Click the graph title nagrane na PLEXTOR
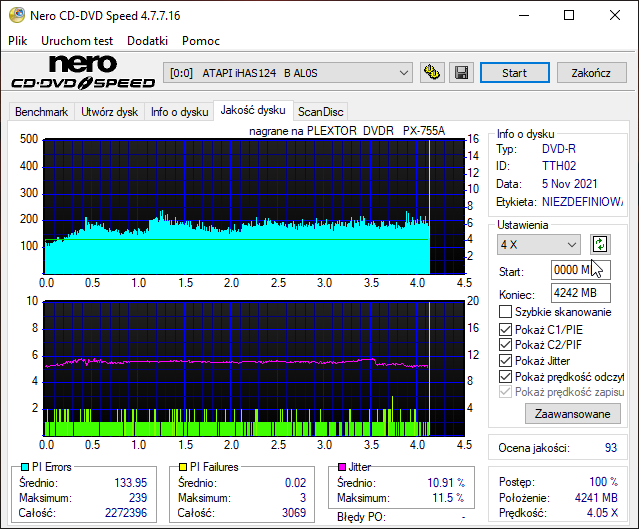The height and width of the screenshot is (529, 639). point(347,131)
